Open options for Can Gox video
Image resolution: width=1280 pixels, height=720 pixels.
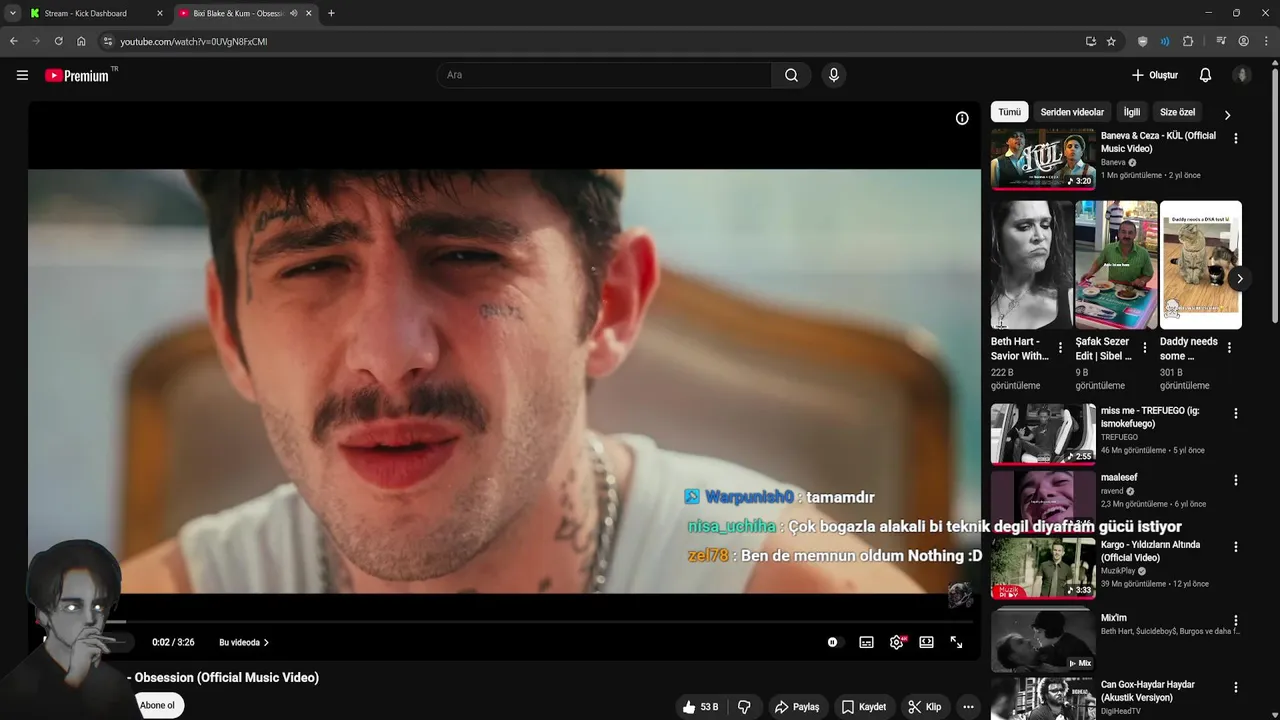pyautogui.click(x=1236, y=688)
